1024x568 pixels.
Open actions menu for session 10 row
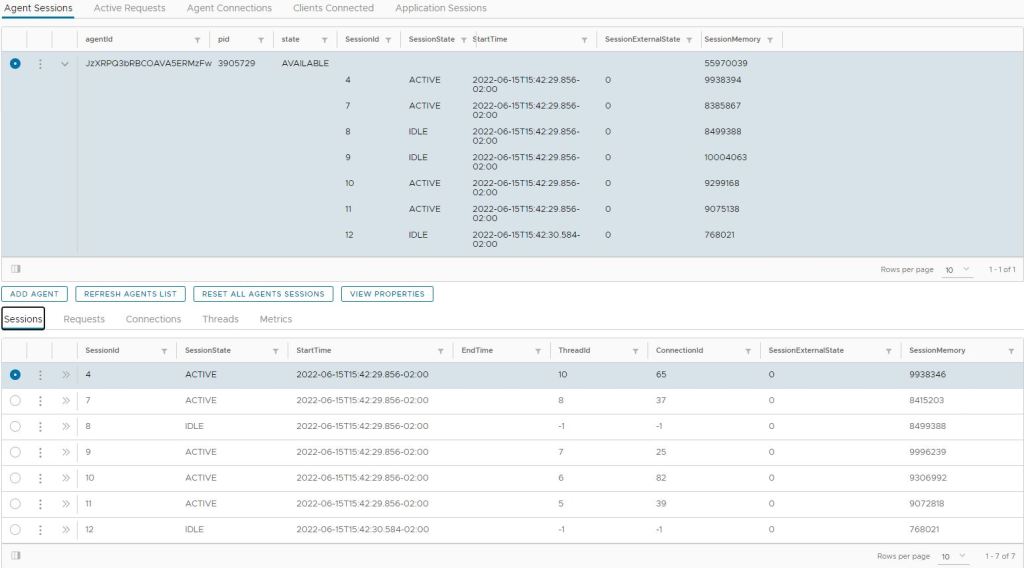click(40, 479)
